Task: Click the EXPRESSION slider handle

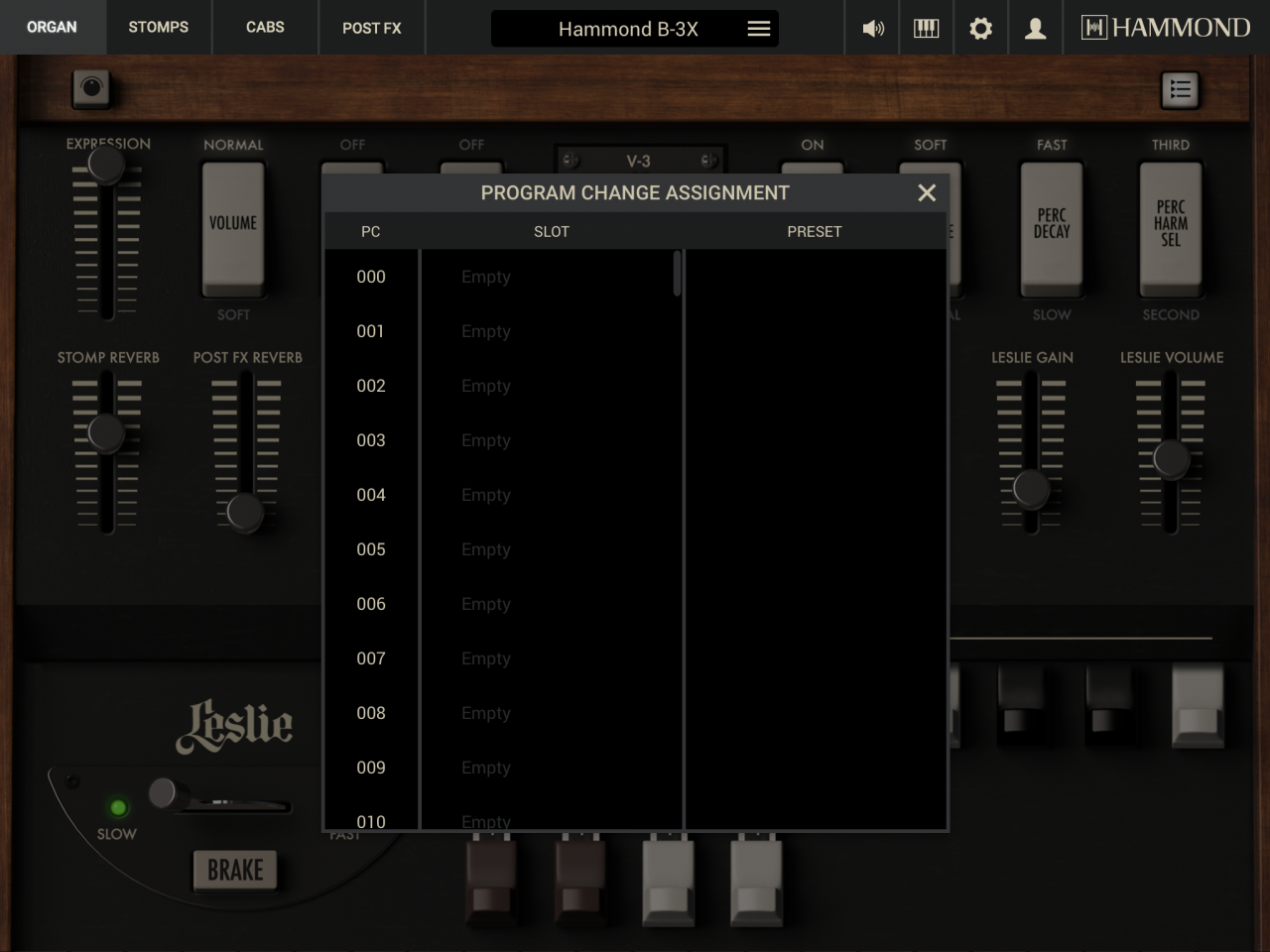Action: 106,165
